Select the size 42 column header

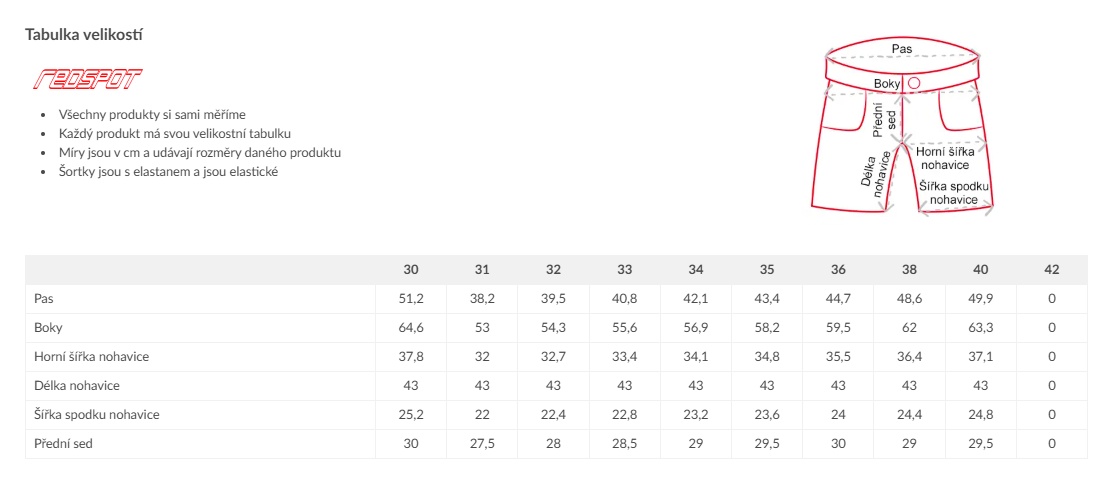(x=1052, y=269)
